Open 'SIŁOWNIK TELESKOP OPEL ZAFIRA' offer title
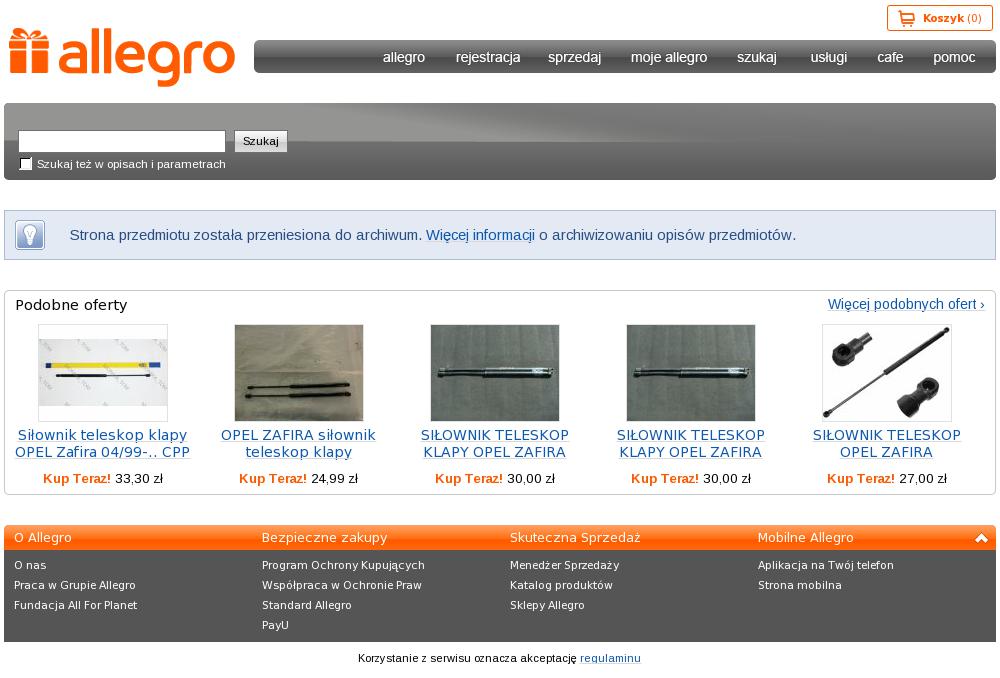 tap(886, 443)
